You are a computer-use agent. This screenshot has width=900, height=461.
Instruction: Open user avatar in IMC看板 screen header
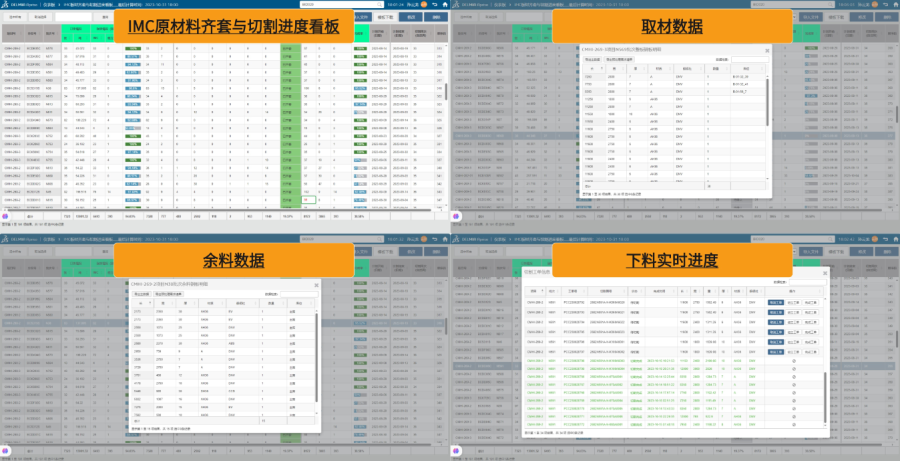pos(424,4)
